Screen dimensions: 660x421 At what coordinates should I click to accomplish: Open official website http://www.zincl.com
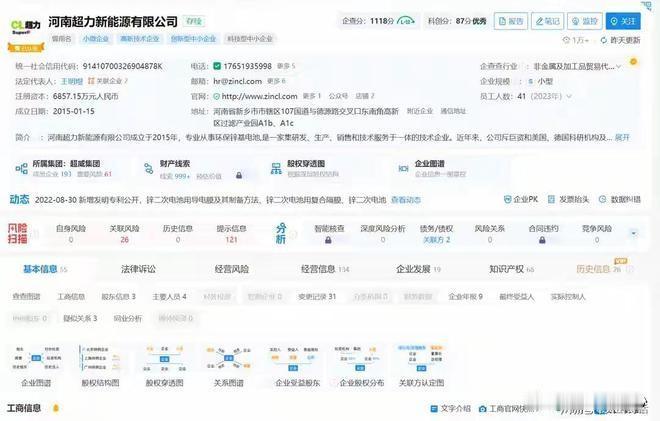coord(259,96)
